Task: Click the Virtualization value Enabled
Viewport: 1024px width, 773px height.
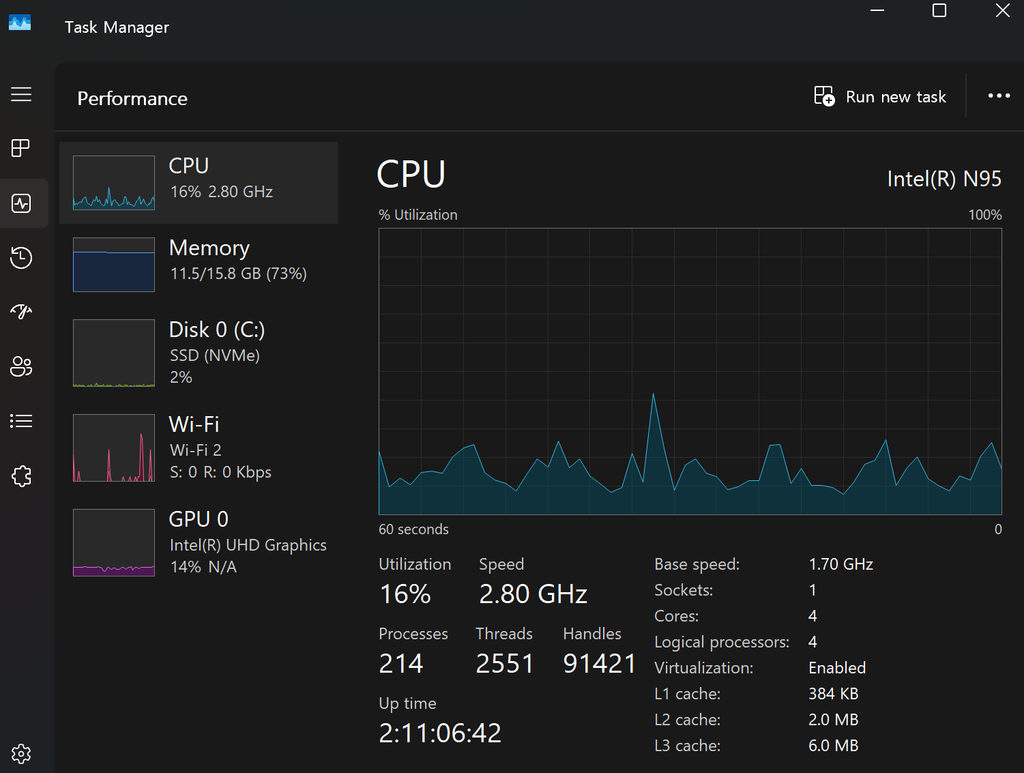Action: pos(837,668)
